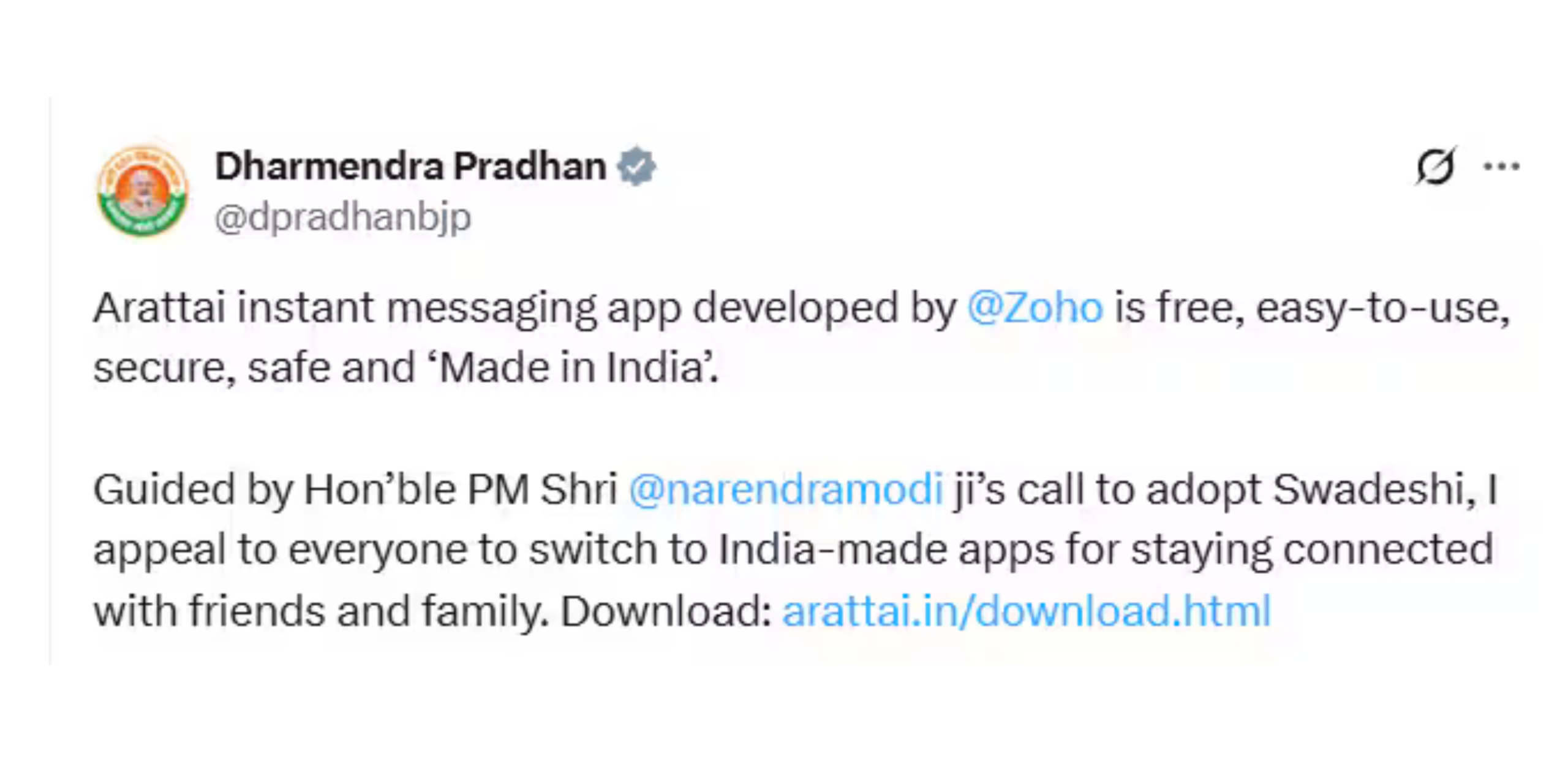Open the @dpradhanbjp handle link
Screen dimensions: 1568x784
tap(343, 217)
